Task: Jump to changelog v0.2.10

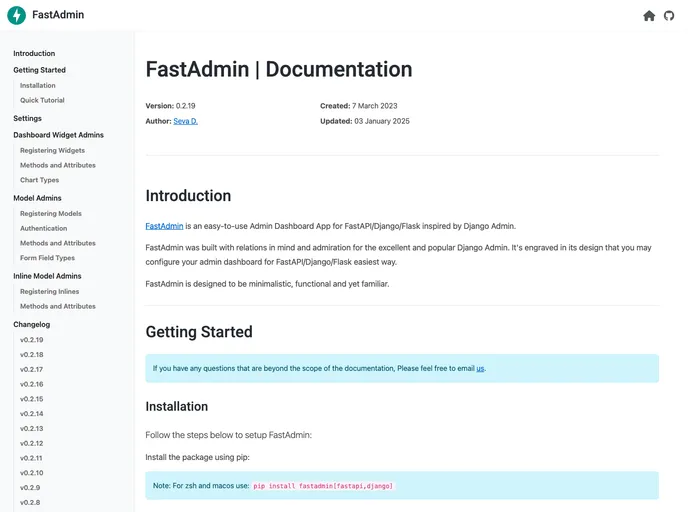Action: click(32, 473)
